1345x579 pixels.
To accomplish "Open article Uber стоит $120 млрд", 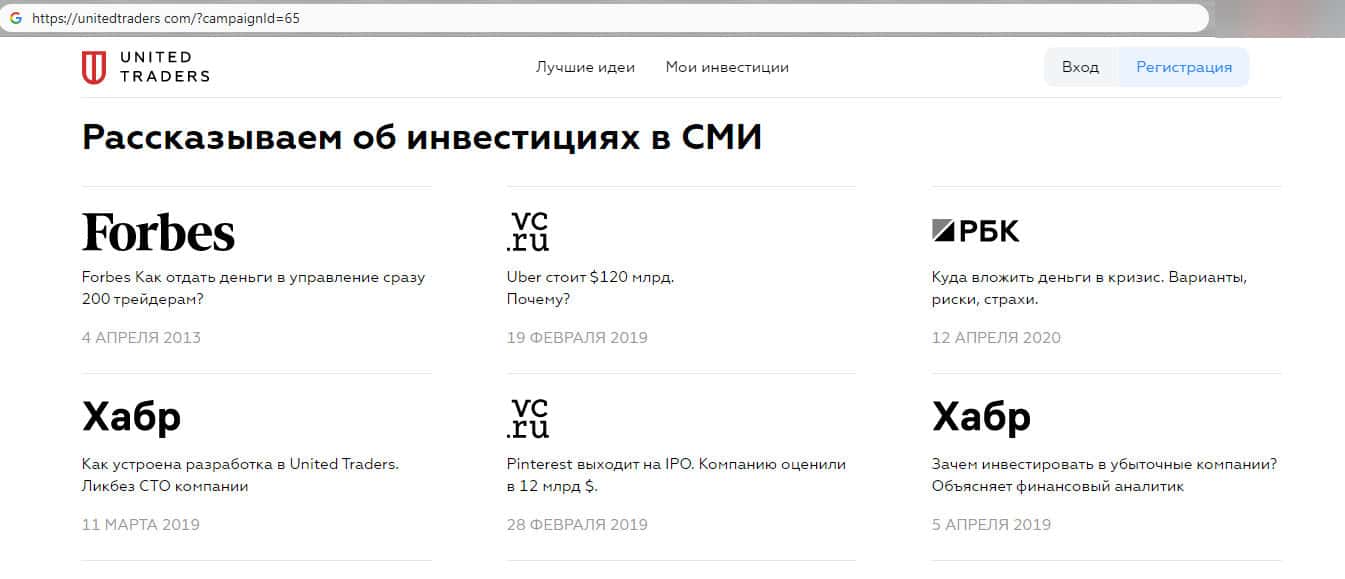I will point(590,288).
